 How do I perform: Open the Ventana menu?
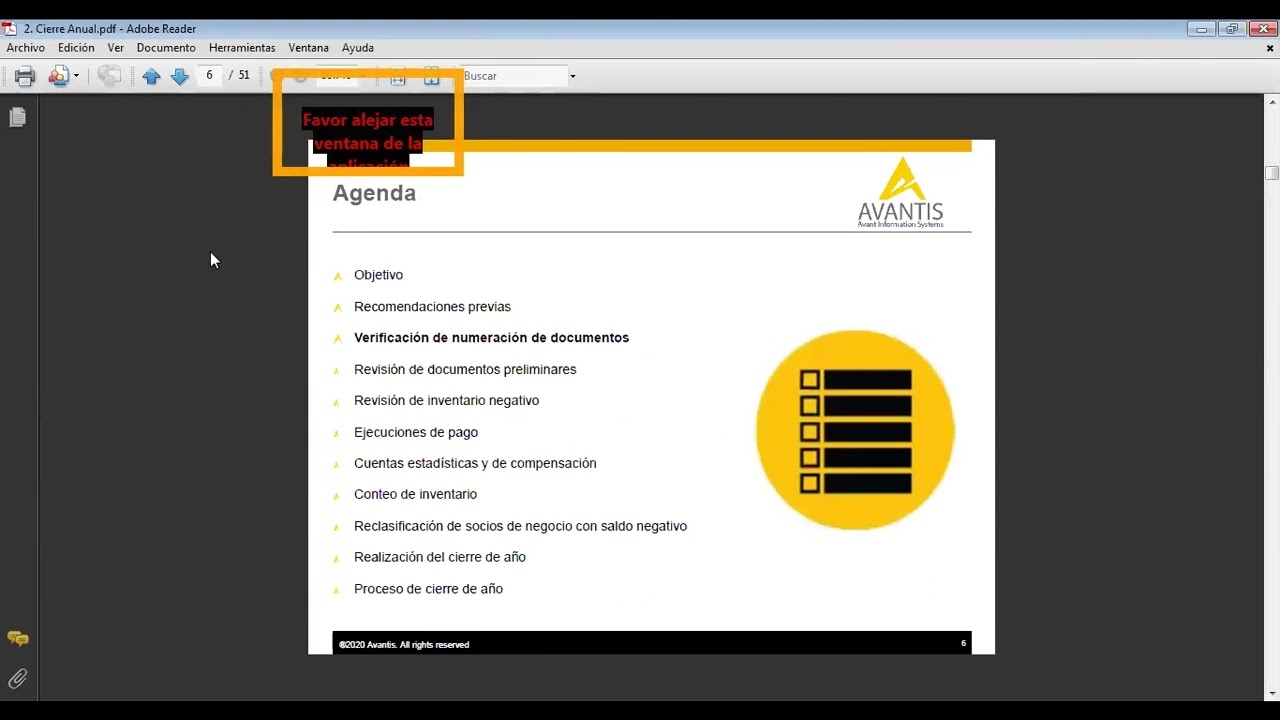tap(308, 47)
